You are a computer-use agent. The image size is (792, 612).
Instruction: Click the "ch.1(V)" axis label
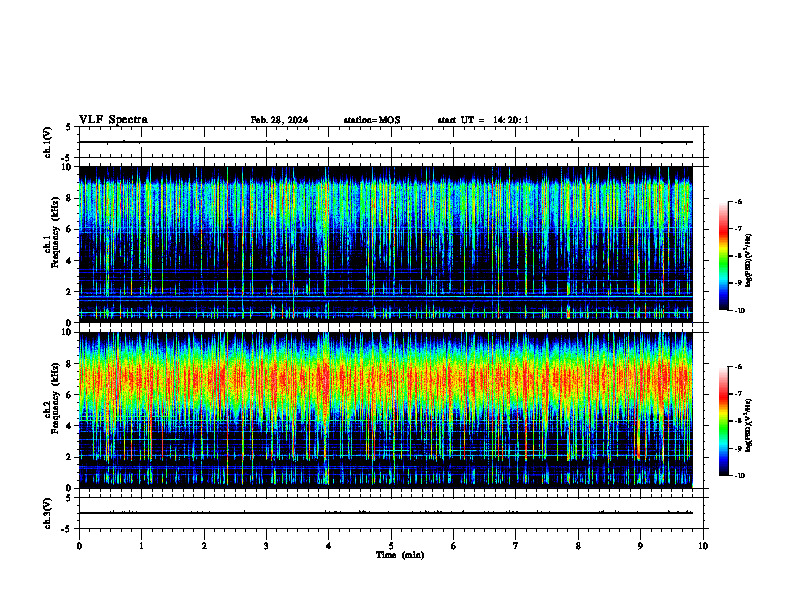(x=47, y=142)
